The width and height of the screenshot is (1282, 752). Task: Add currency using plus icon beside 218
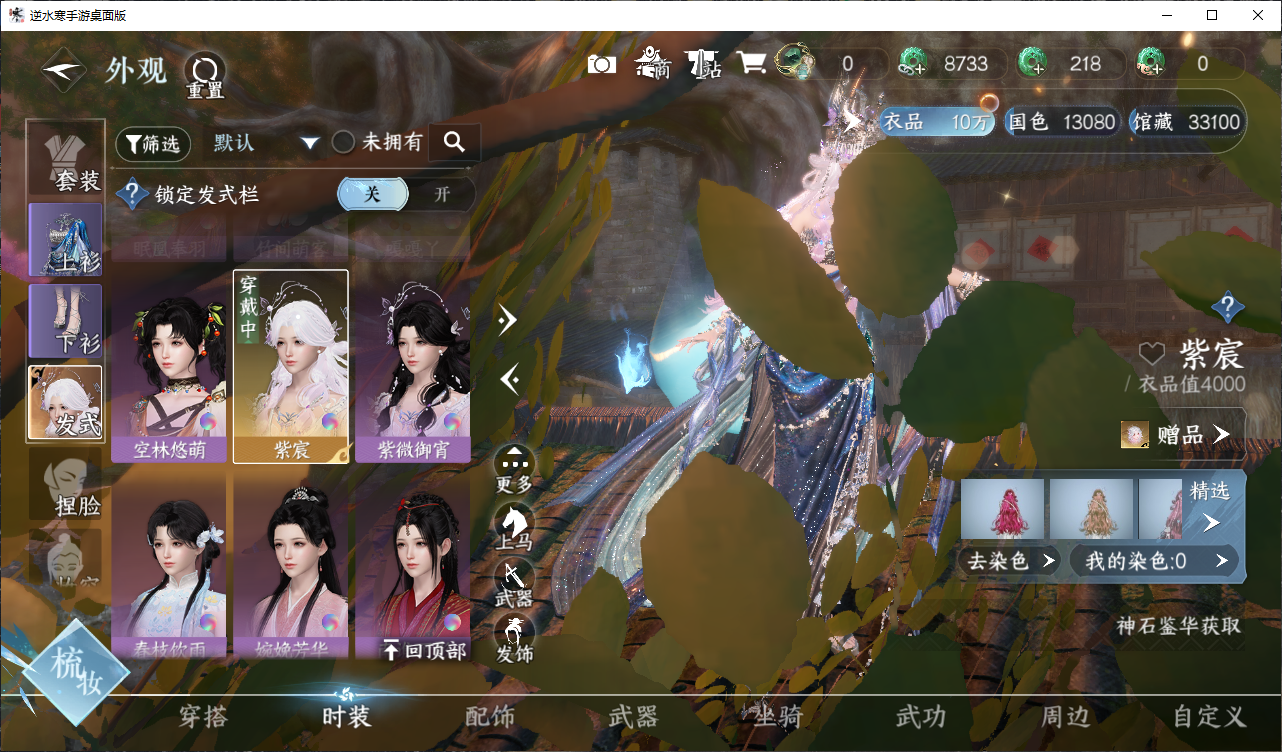click(x=1032, y=64)
